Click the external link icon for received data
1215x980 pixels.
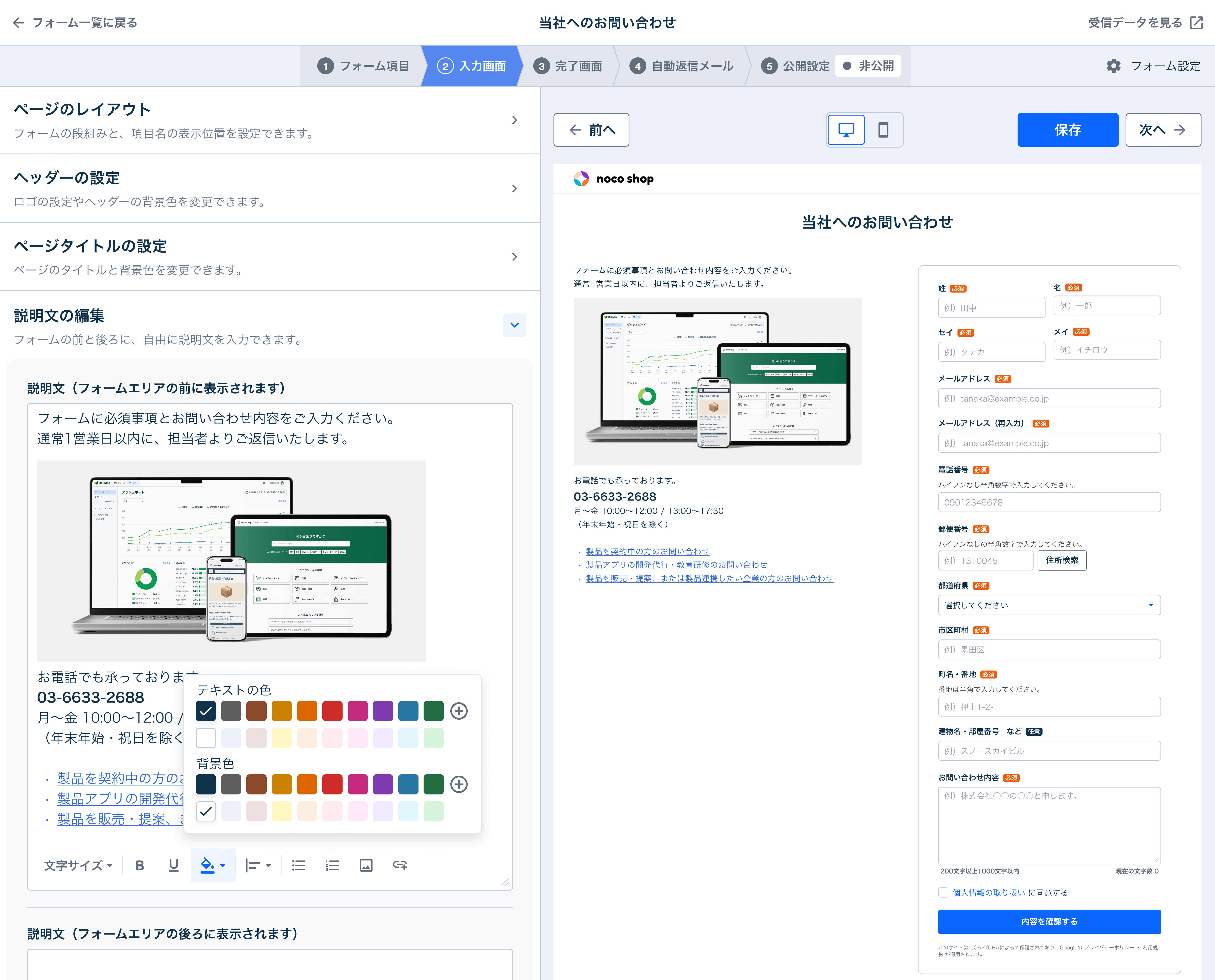pos(1196,23)
